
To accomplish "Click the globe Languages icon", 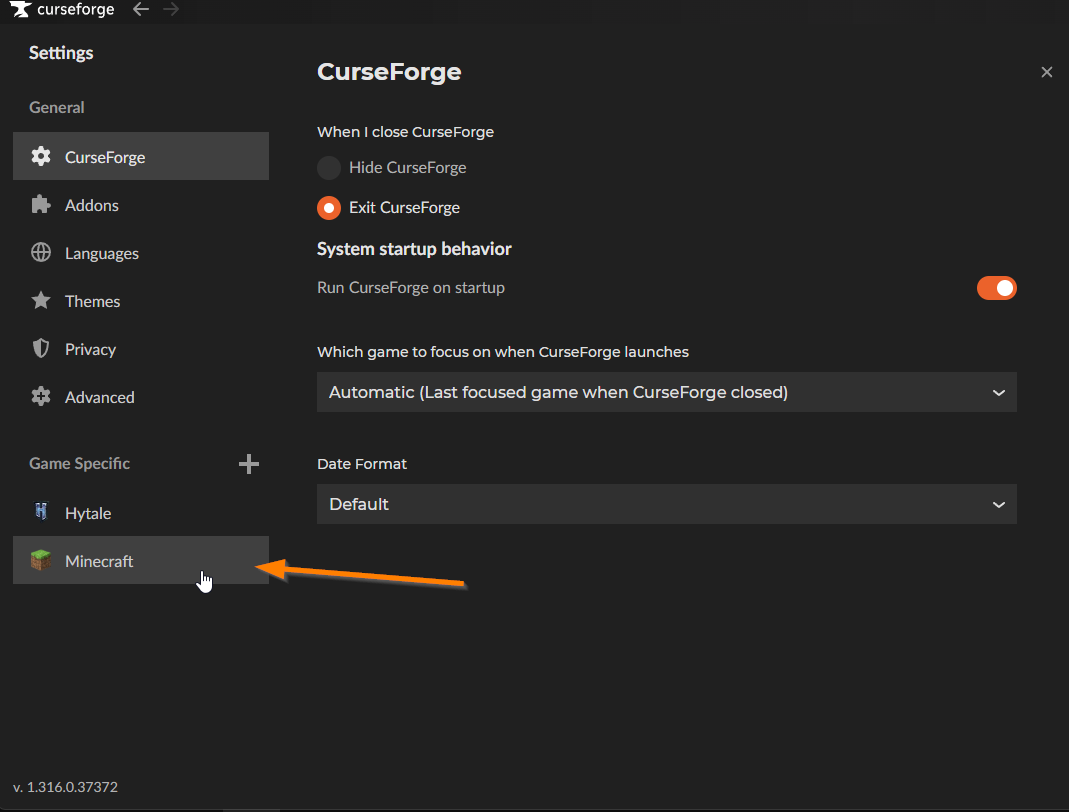I will [x=41, y=252].
